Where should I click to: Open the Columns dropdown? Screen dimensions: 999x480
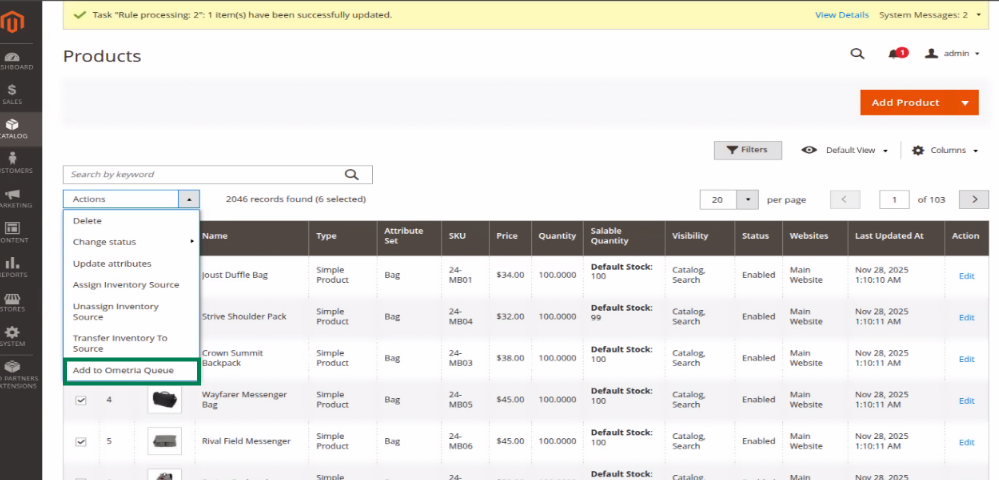click(x=945, y=150)
